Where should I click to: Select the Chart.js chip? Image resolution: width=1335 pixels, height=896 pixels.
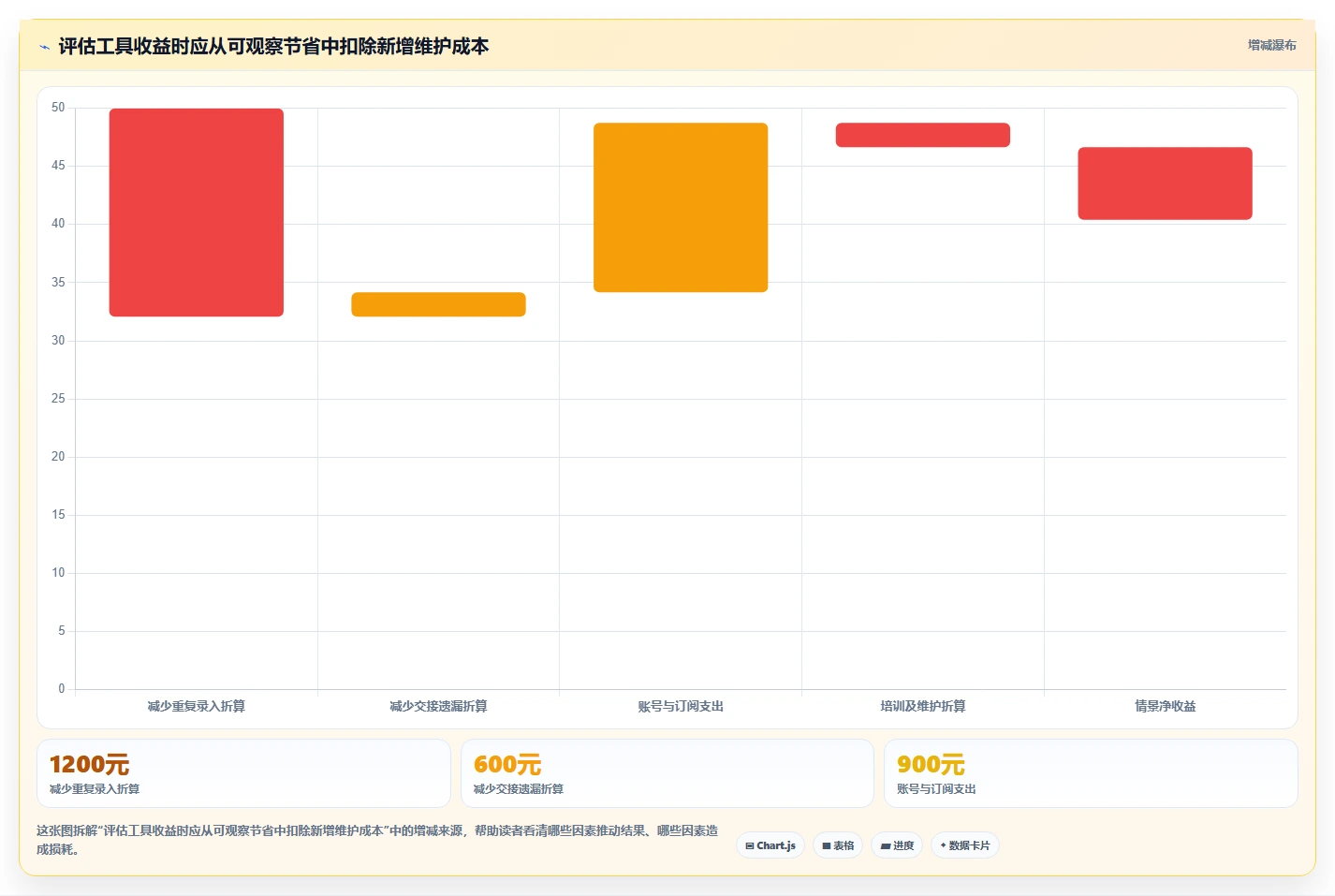point(770,845)
